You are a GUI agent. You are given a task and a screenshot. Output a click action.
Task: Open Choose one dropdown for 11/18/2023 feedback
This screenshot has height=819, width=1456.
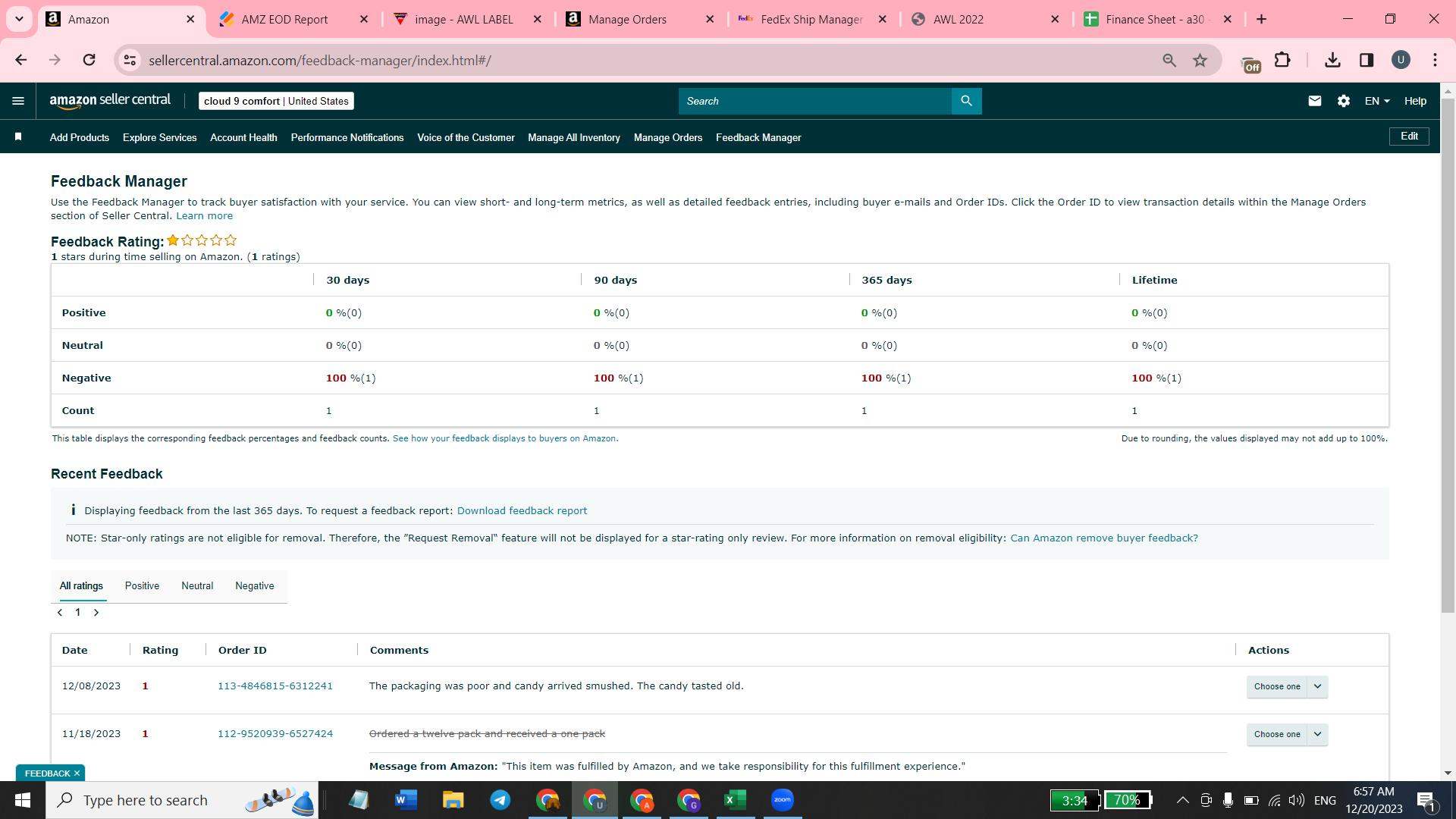tap(1277, 734)
